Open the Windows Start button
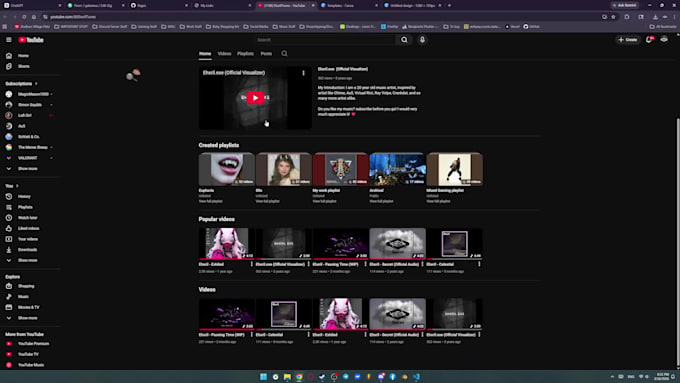This screenshot has height=383, width=680. tap(263, 376)
